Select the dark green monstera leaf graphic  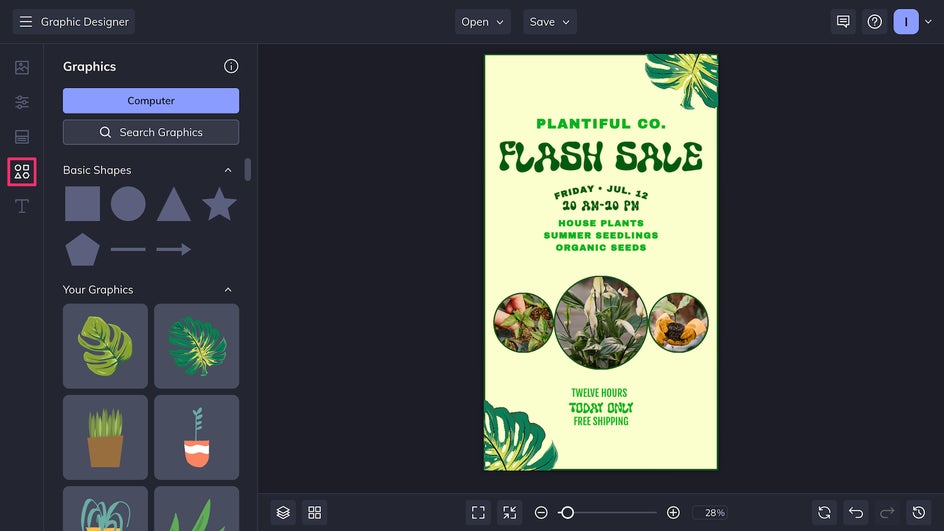[x=197, y=346]
